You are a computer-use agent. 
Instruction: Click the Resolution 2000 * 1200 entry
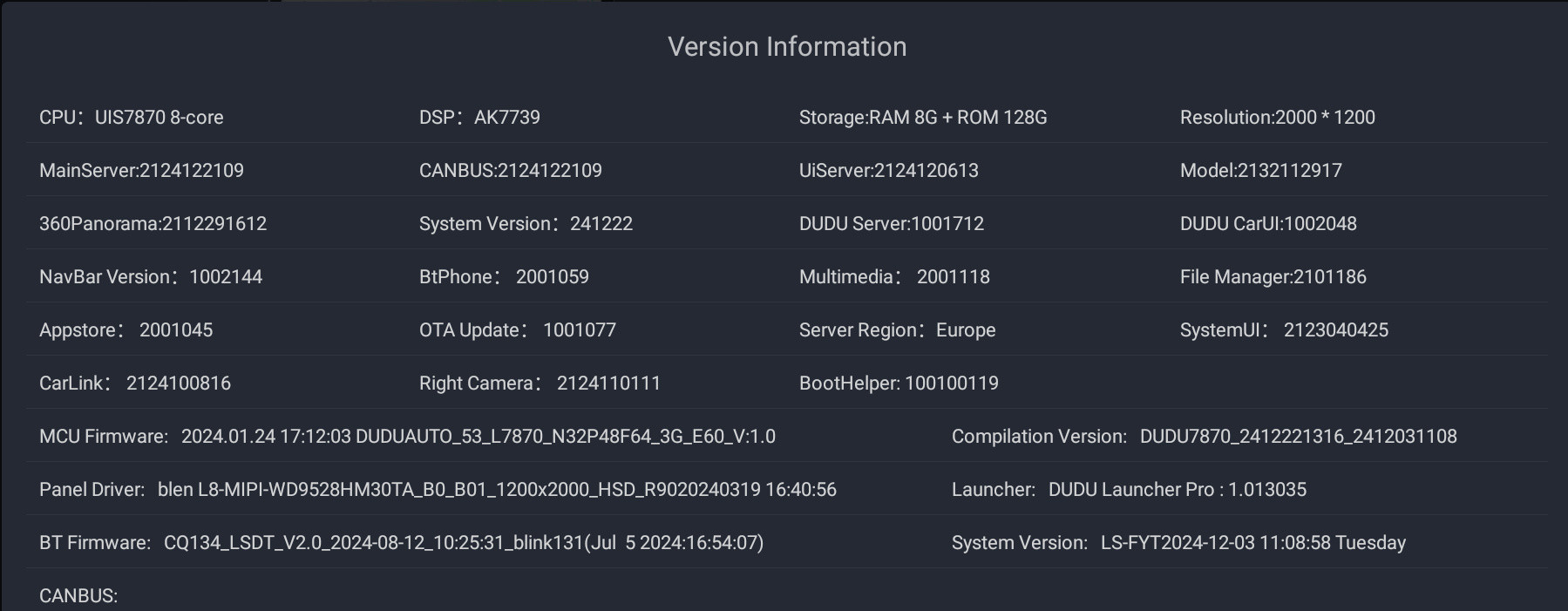click(1277, 118)
